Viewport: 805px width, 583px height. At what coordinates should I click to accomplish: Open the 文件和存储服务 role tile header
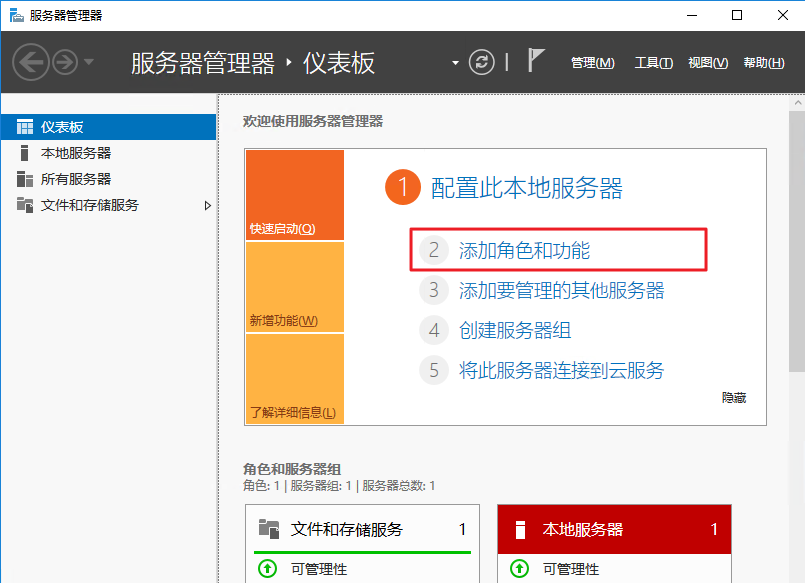coord(362,529)
